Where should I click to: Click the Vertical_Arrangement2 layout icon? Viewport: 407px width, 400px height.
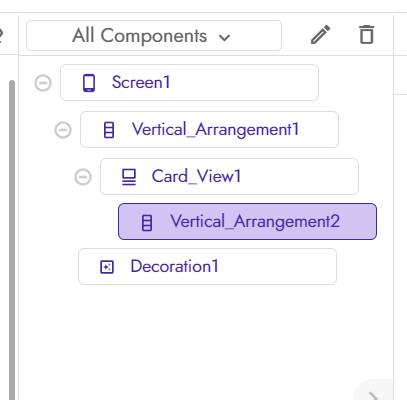click(x=147, y=223)
